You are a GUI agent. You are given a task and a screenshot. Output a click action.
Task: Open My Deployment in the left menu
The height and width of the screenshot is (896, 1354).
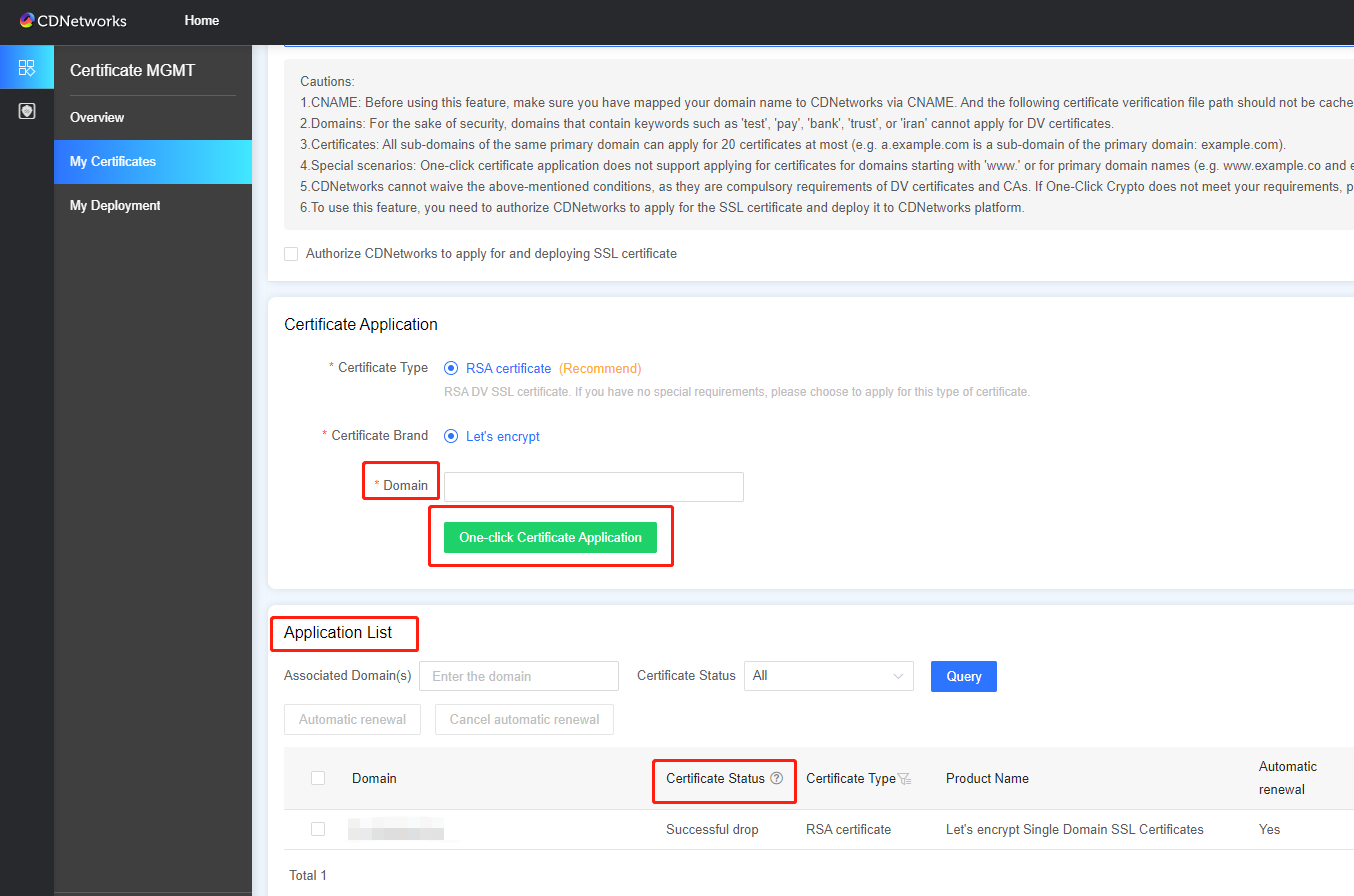point(153,205)
